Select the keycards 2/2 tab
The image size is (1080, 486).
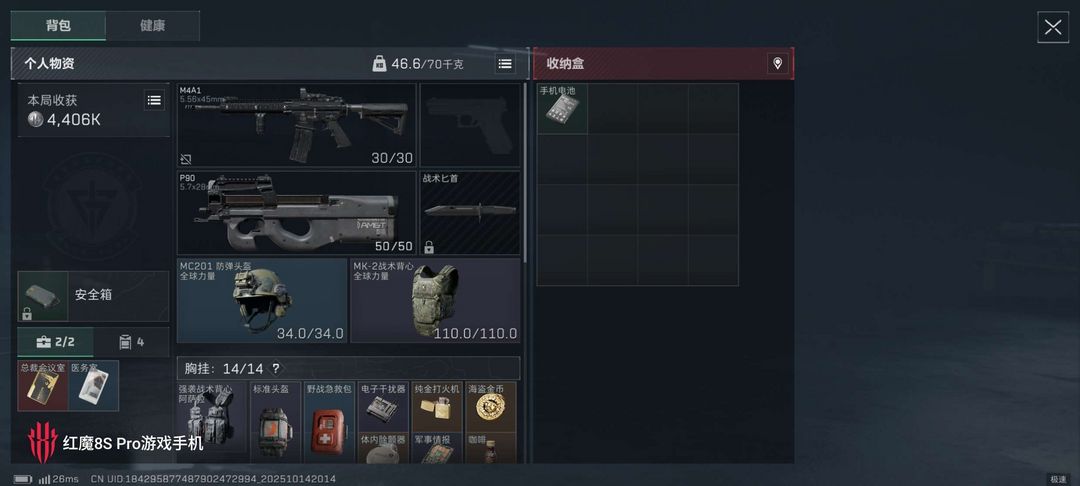click(55, 342)
